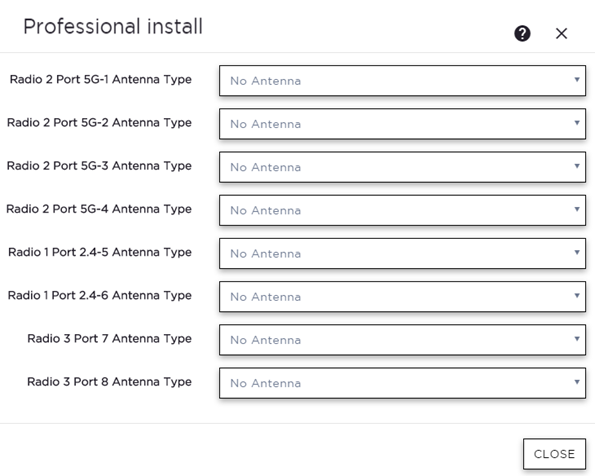The width and height of the screenshot is (595, 476).
Task: Click arrow of Port 2.4-6 selector
Action: [x=577, y=295]
